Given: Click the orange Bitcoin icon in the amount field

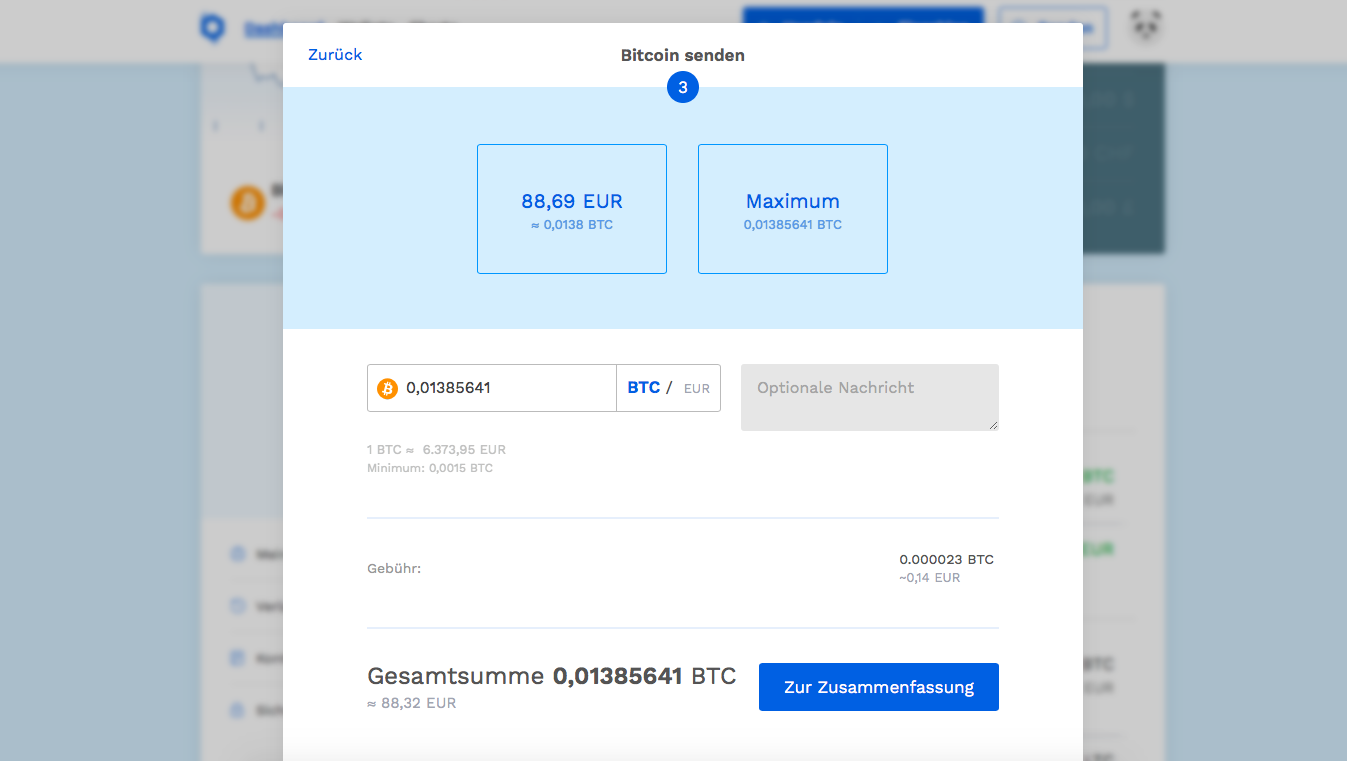Looking at the screenshot, I should pyautogui.click(x=387, y=388).
